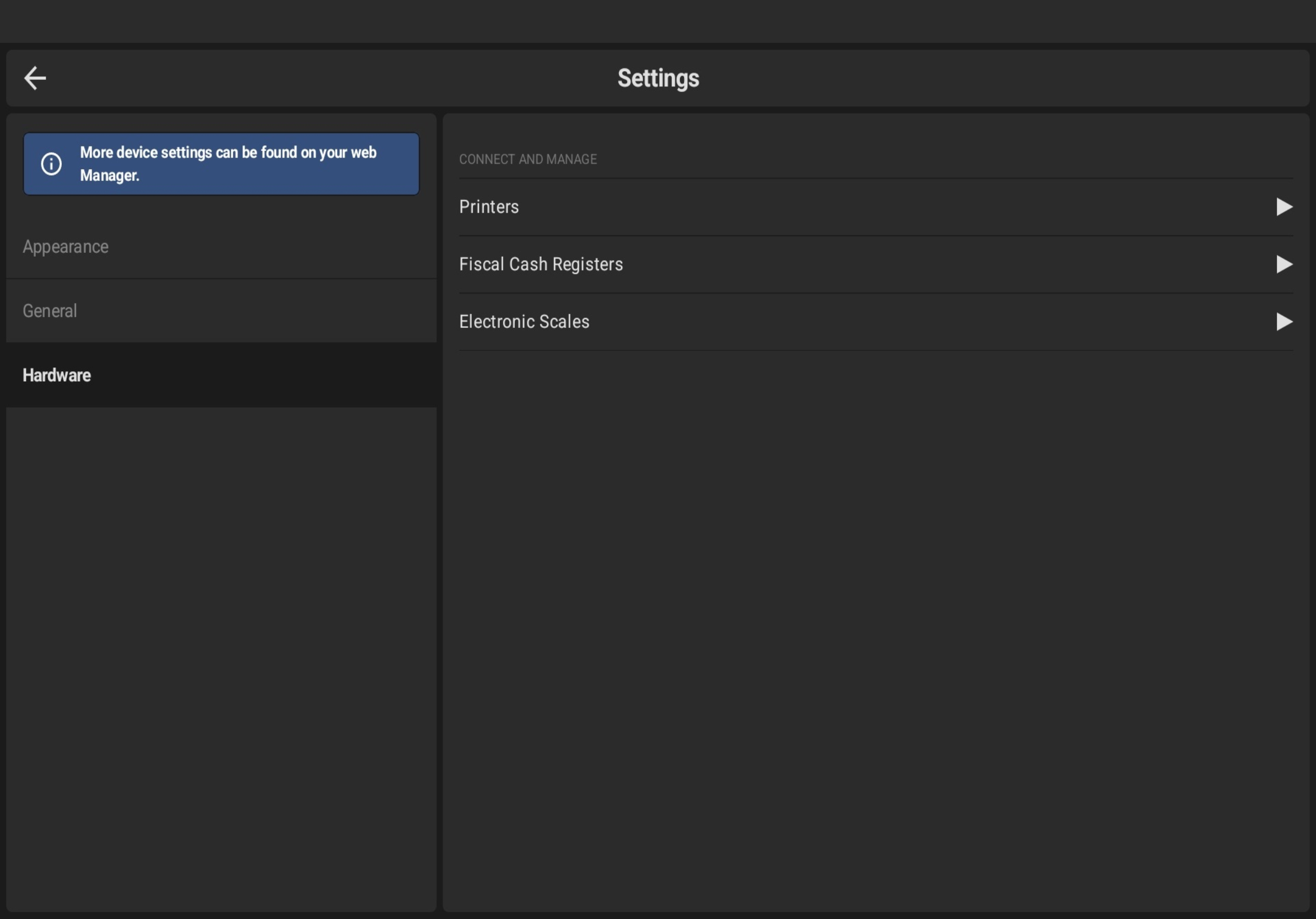Select the Hardware settings tab

click(57, 375)
